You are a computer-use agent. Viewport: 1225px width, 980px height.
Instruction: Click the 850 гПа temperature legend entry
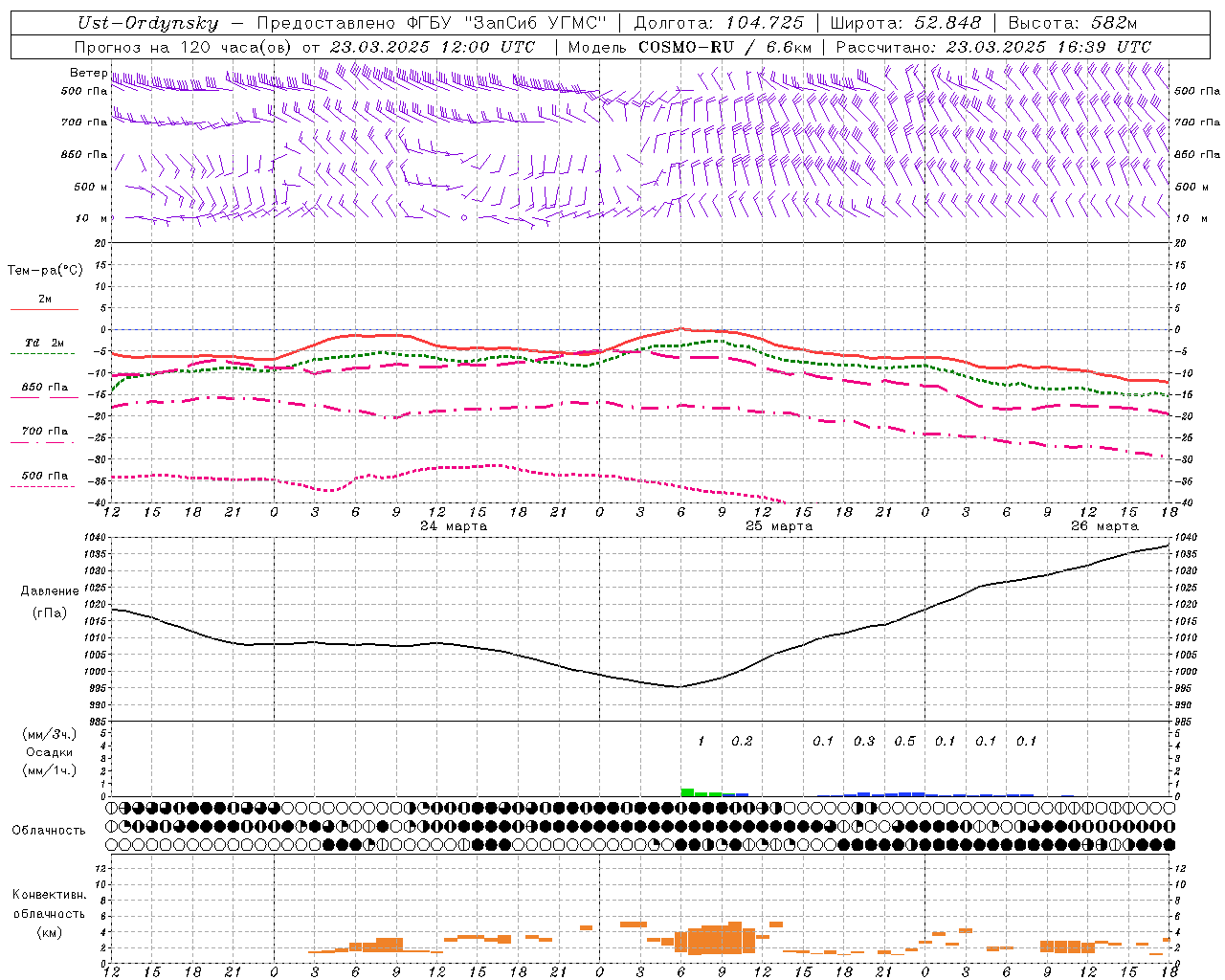(44, 388)
